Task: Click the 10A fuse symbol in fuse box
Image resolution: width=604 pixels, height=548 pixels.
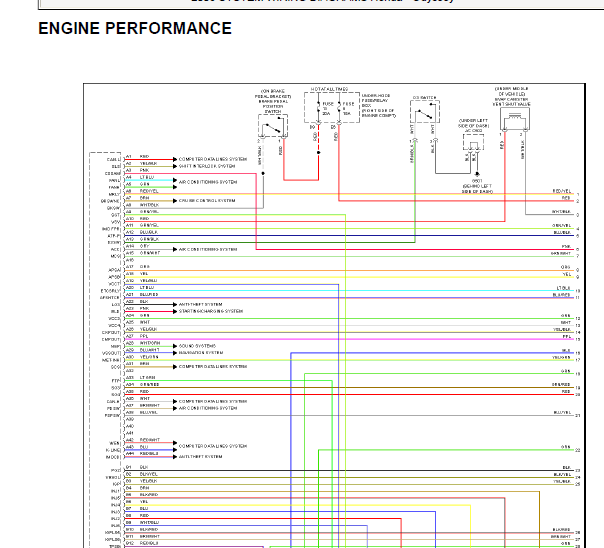Action: (x=339, y=109)
